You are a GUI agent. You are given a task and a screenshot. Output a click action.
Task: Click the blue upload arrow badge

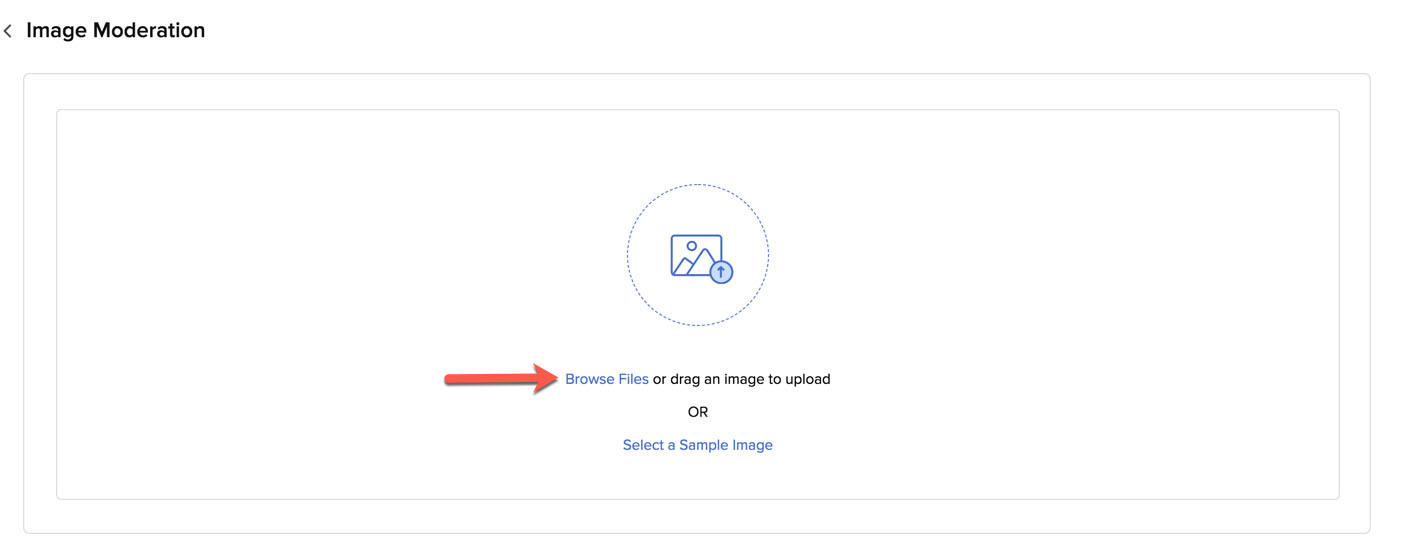click(x=721, y=271)
